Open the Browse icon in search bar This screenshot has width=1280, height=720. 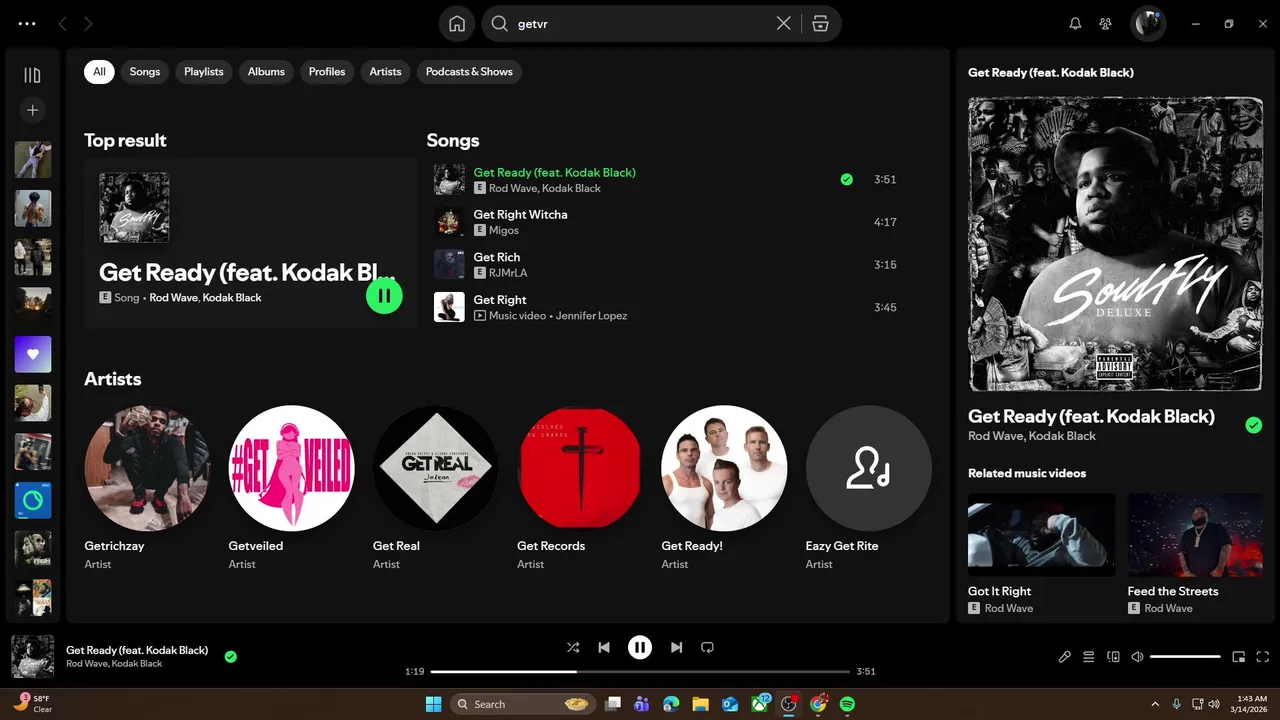[x=820, y=24]
